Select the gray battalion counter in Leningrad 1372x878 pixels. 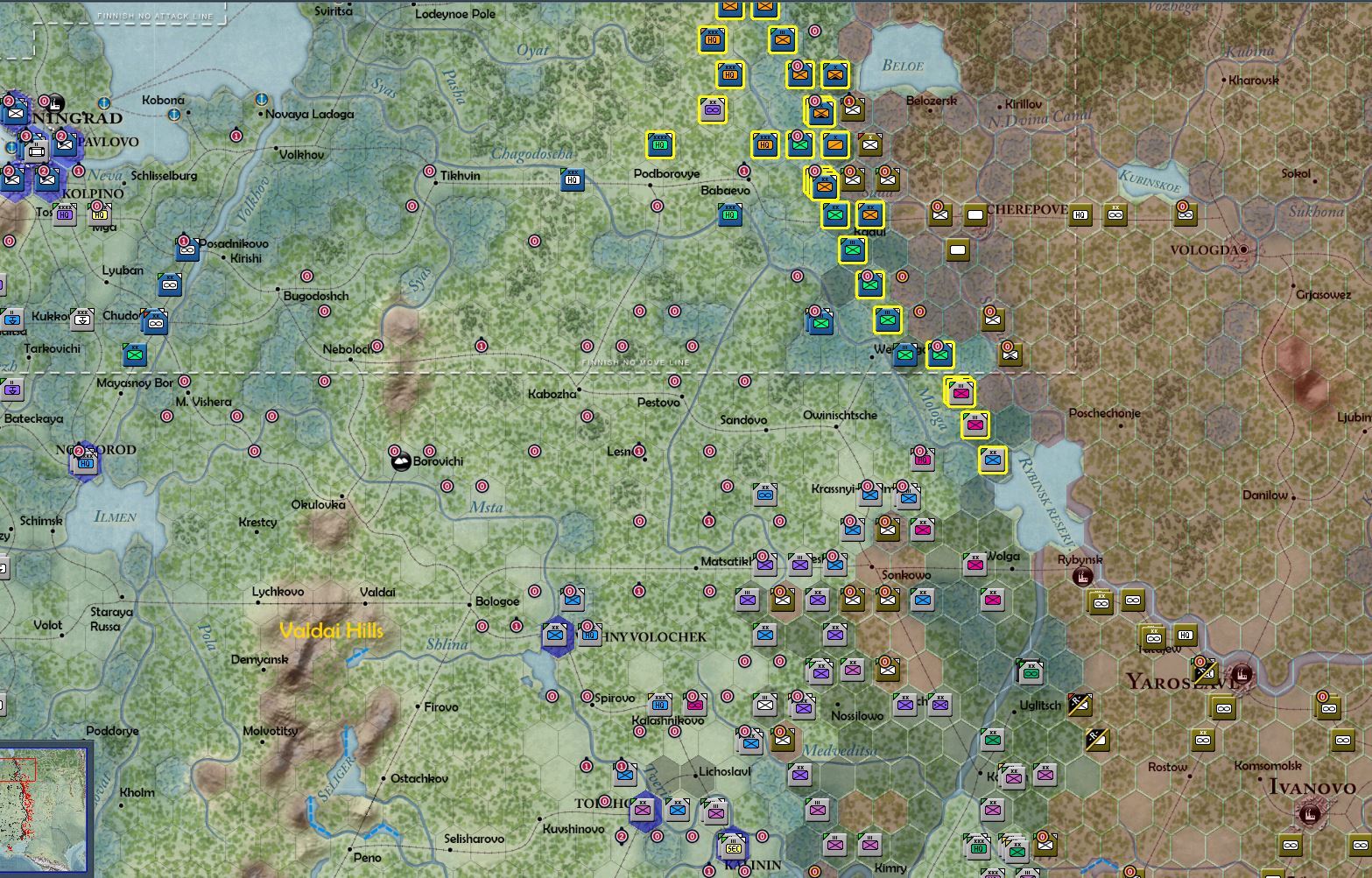pos(36,151)
